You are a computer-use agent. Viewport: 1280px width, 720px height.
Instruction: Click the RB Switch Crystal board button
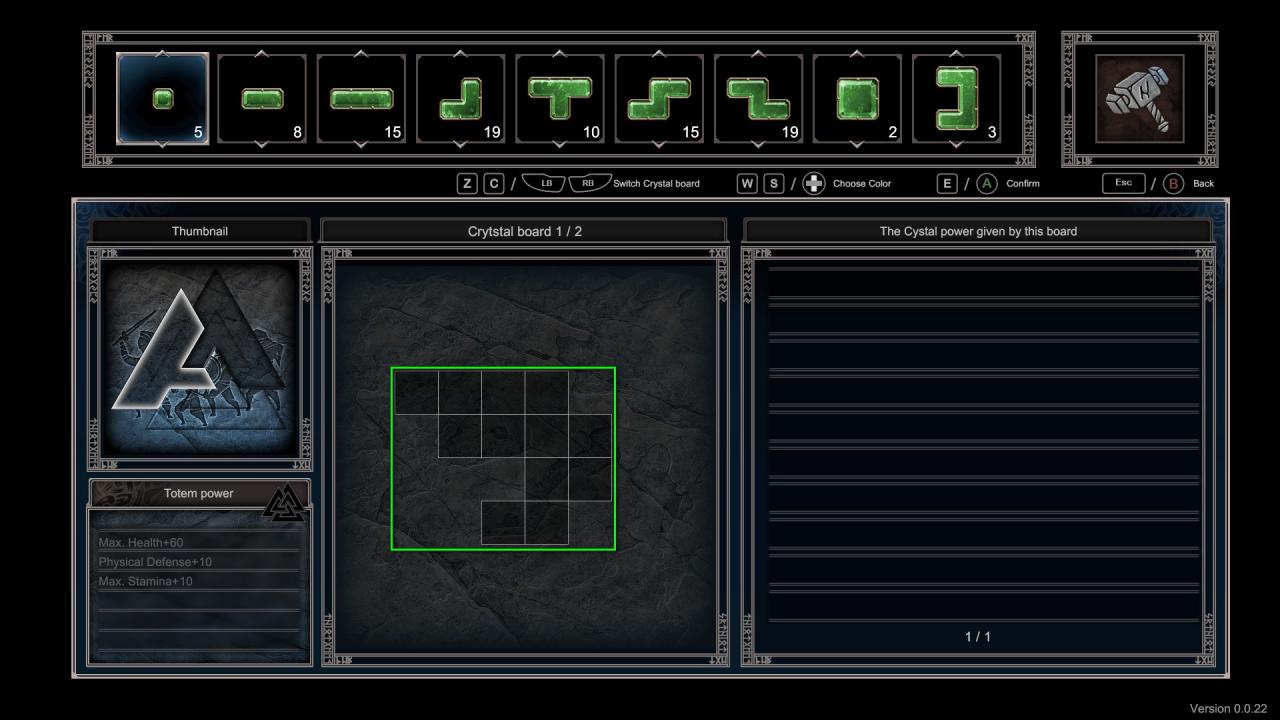point(588,184)
